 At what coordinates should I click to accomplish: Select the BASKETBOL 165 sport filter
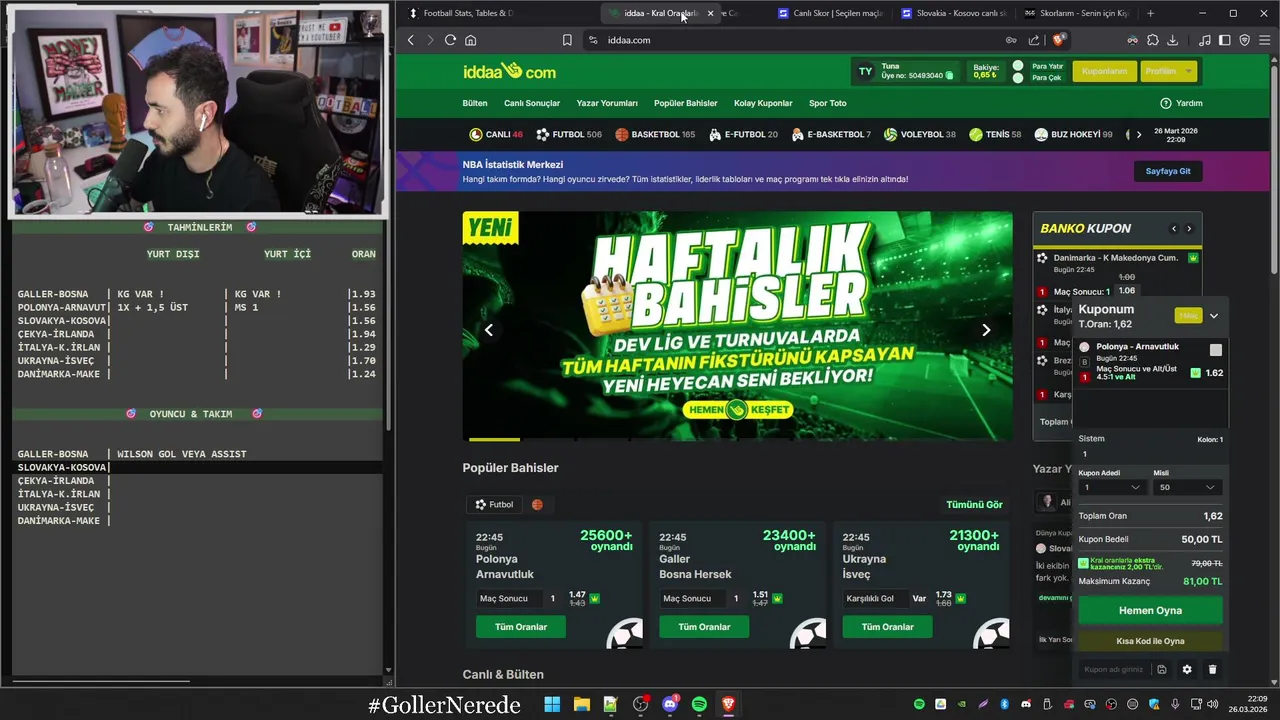[655, 134]
